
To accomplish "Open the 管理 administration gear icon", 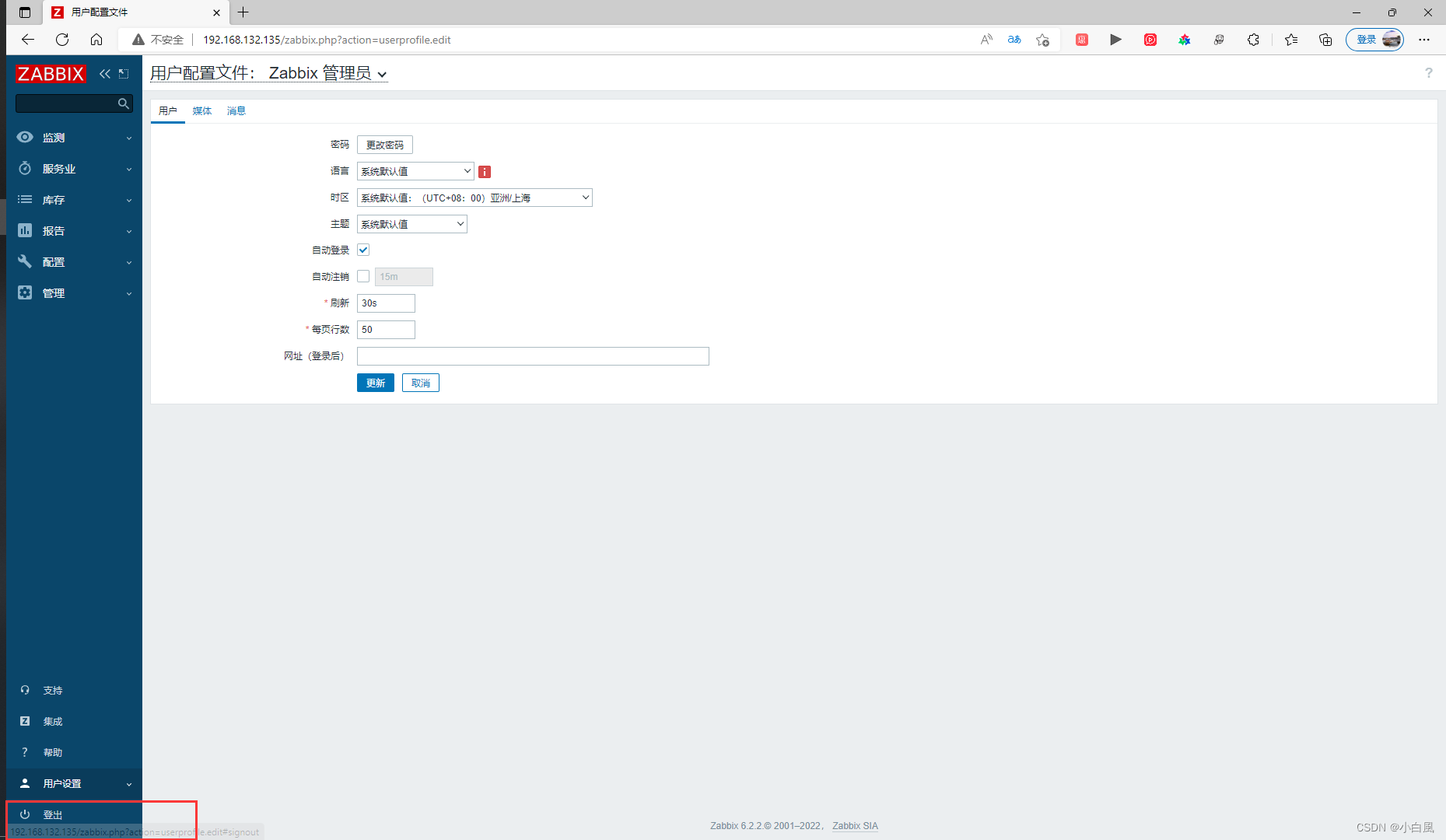I will (25, 293).
